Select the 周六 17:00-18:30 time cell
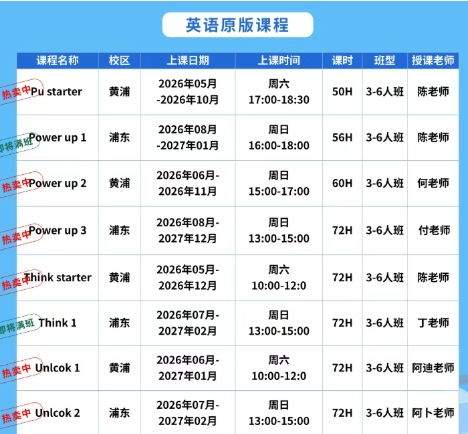This screenshot has width=468, height=434. (279, 92)
